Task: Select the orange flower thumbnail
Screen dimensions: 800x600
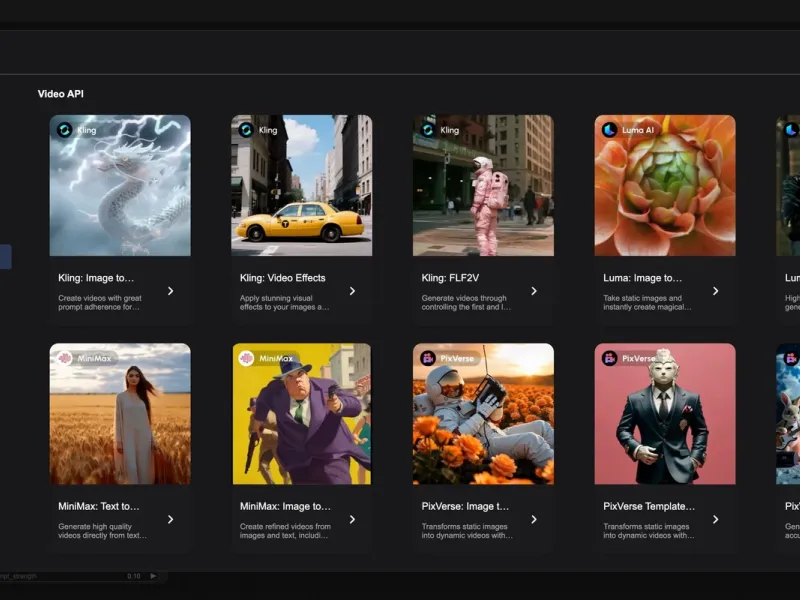Action: tap(665, 185)
